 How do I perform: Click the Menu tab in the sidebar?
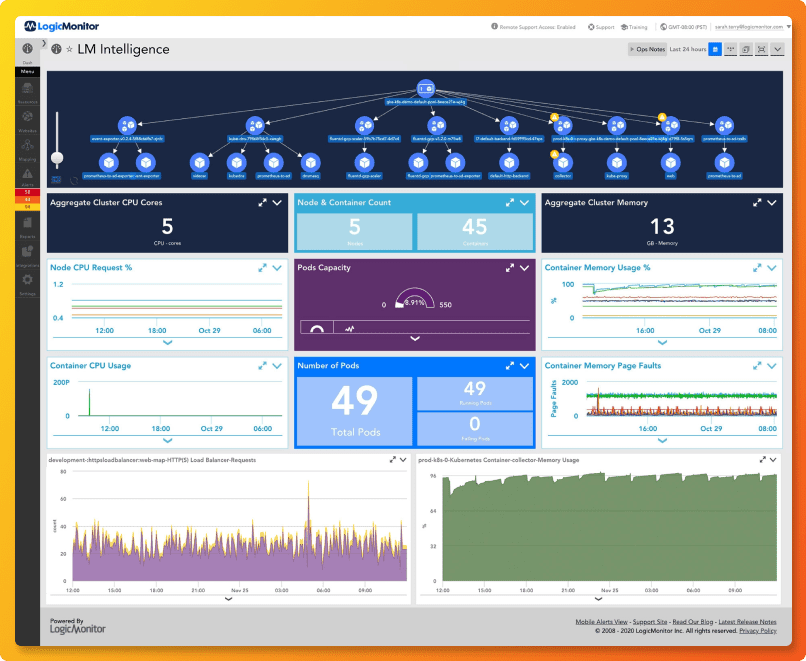point(27,71)
